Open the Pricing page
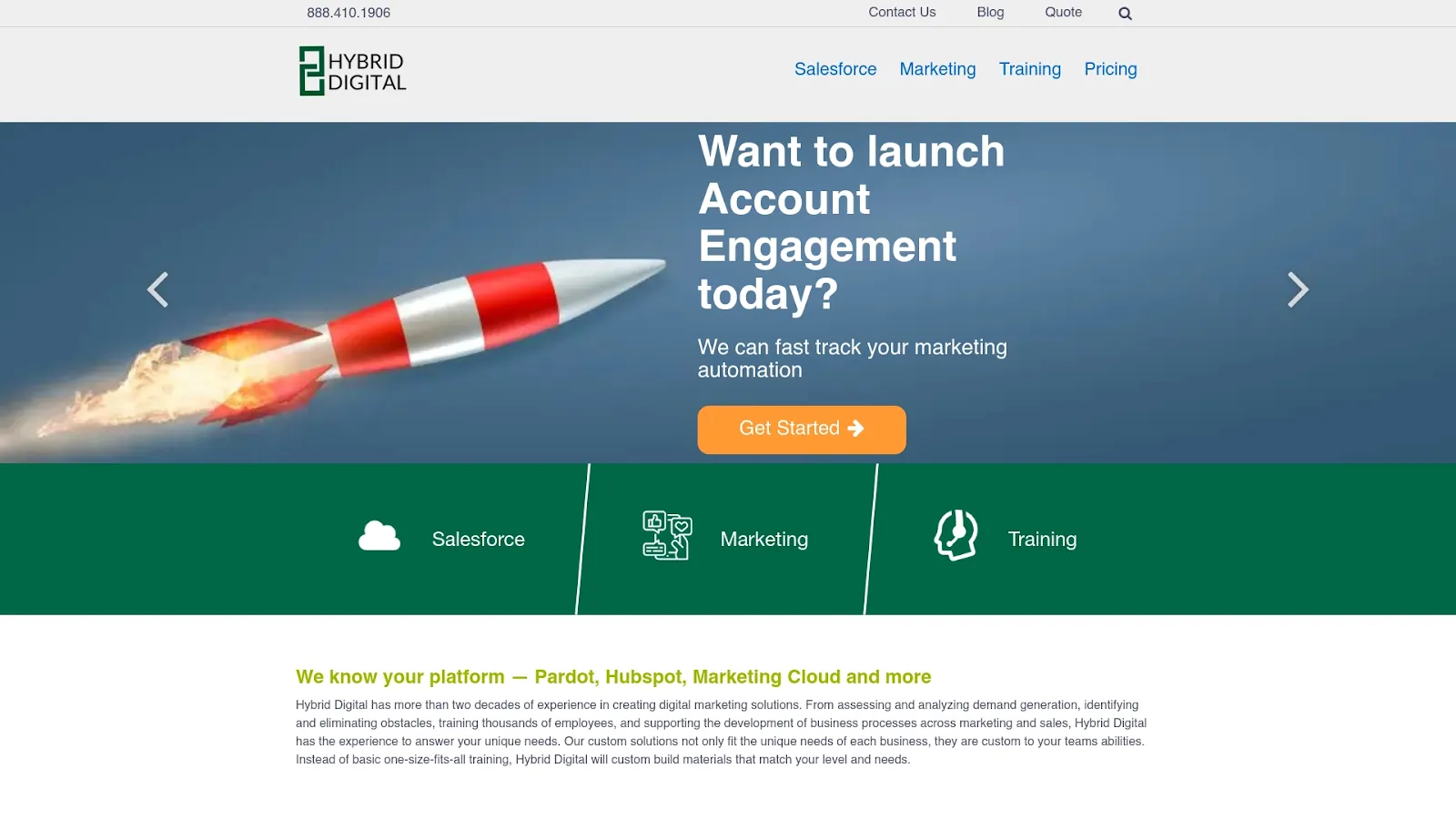The image size is (1456, 819). point(1110,69)
